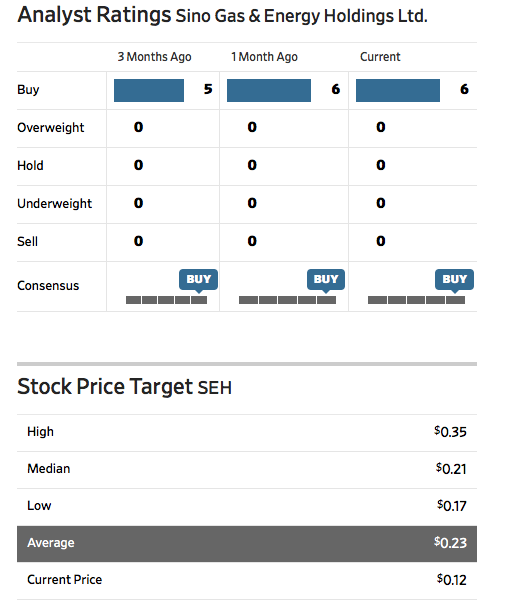The height and width of the screenshot is (603, 507).
Task: Click the BUY consensus badge under Current
Action: click(x=454, y=280)
